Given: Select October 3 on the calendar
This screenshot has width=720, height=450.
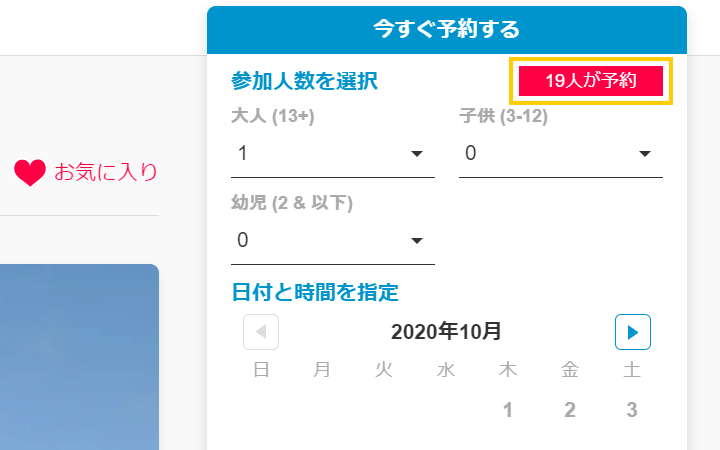Looking at the screenshot, I should [632, 410].
